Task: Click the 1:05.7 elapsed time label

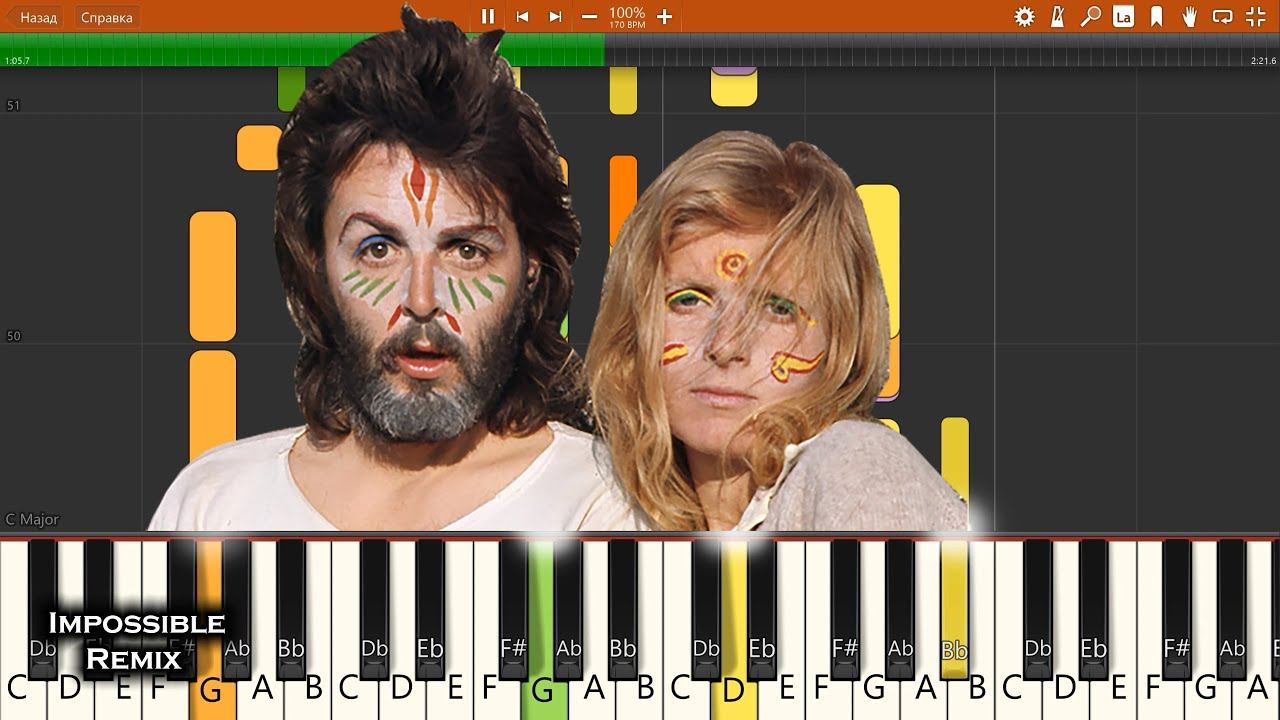Action: [17, 61]
